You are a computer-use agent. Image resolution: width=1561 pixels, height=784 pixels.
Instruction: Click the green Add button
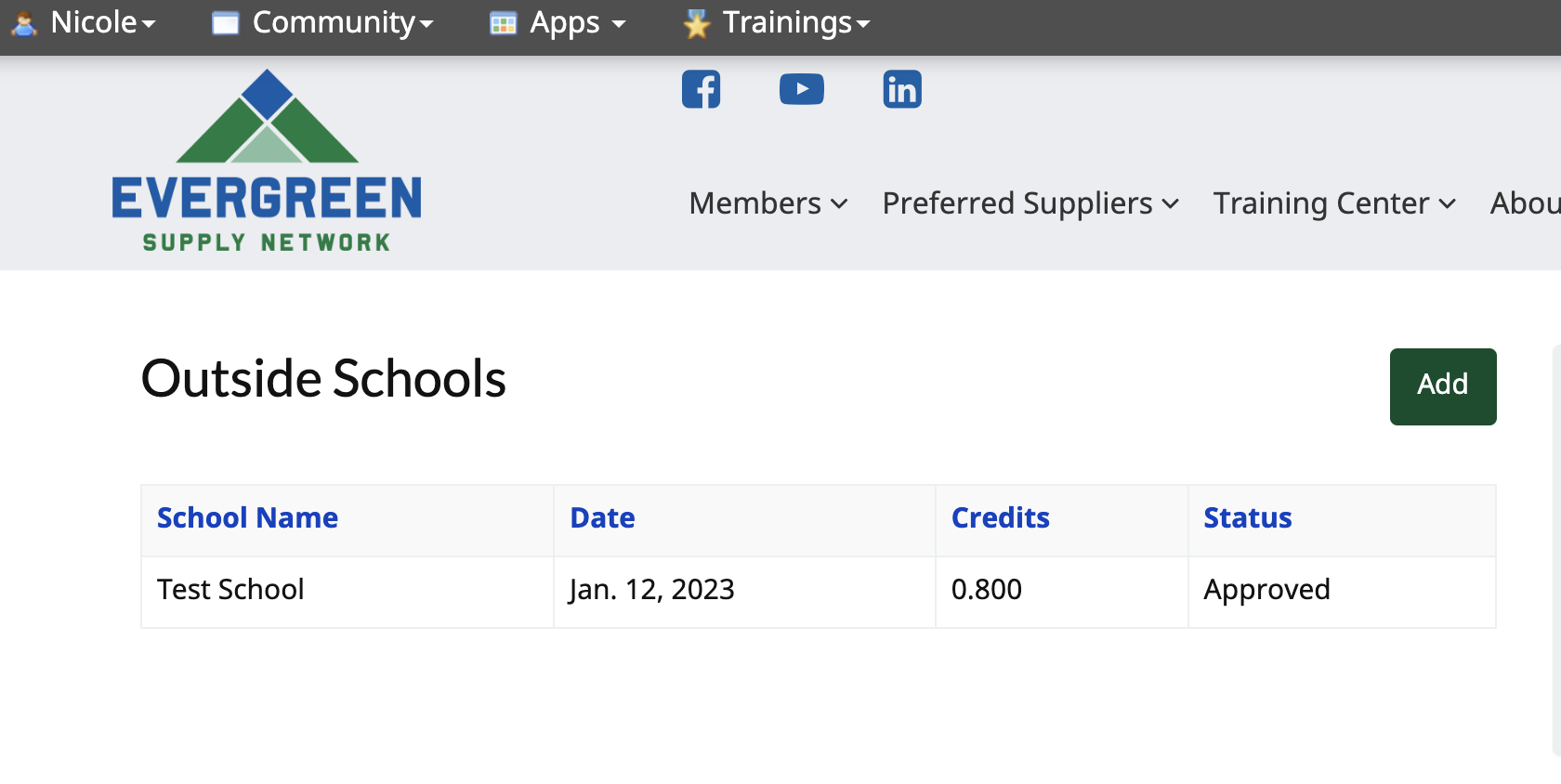[x=1443, y=386]
